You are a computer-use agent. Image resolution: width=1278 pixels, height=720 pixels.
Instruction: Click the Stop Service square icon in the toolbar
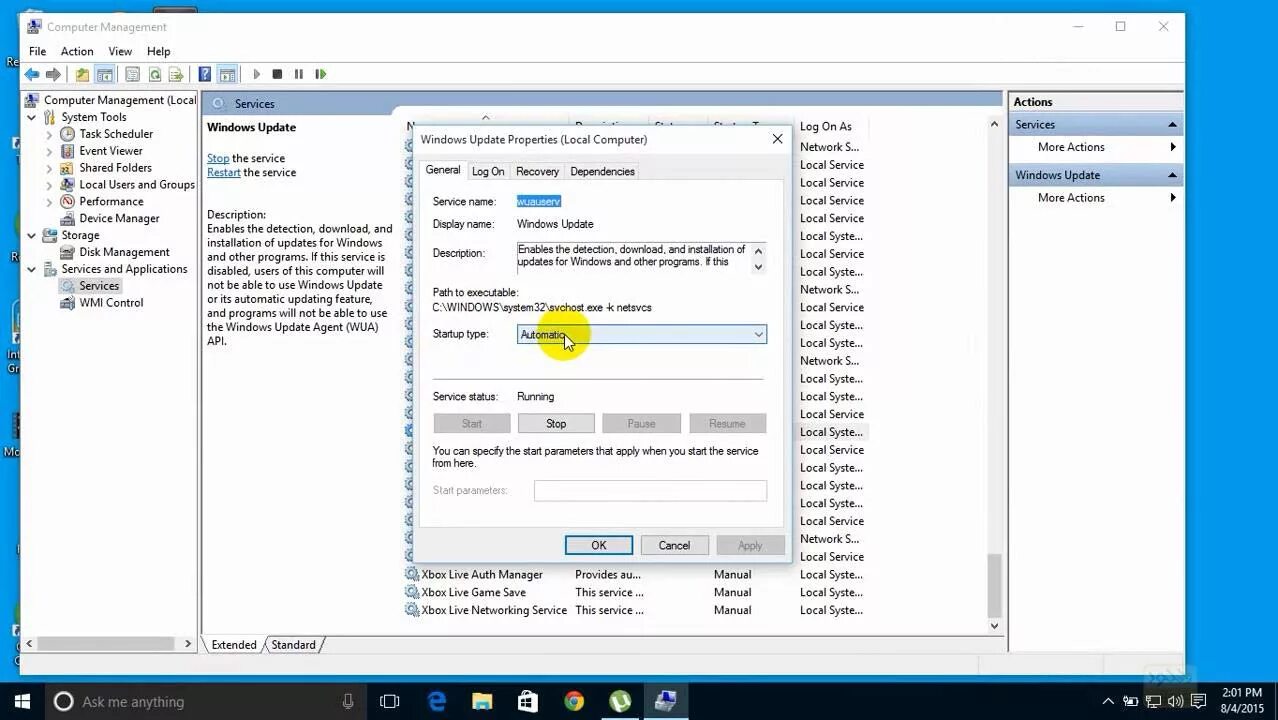[277, 74]
